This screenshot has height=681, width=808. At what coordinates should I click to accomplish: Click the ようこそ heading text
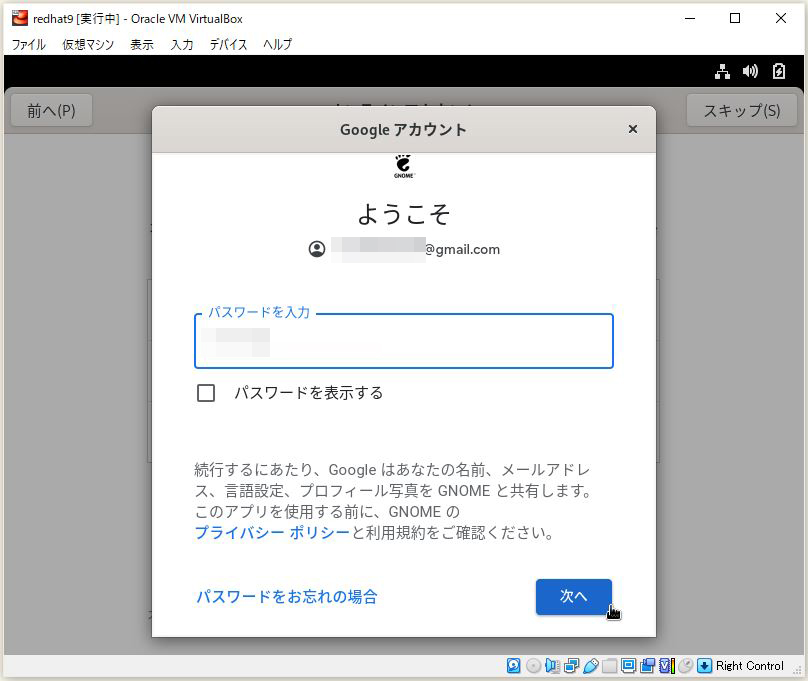click(x=403, y=214)
